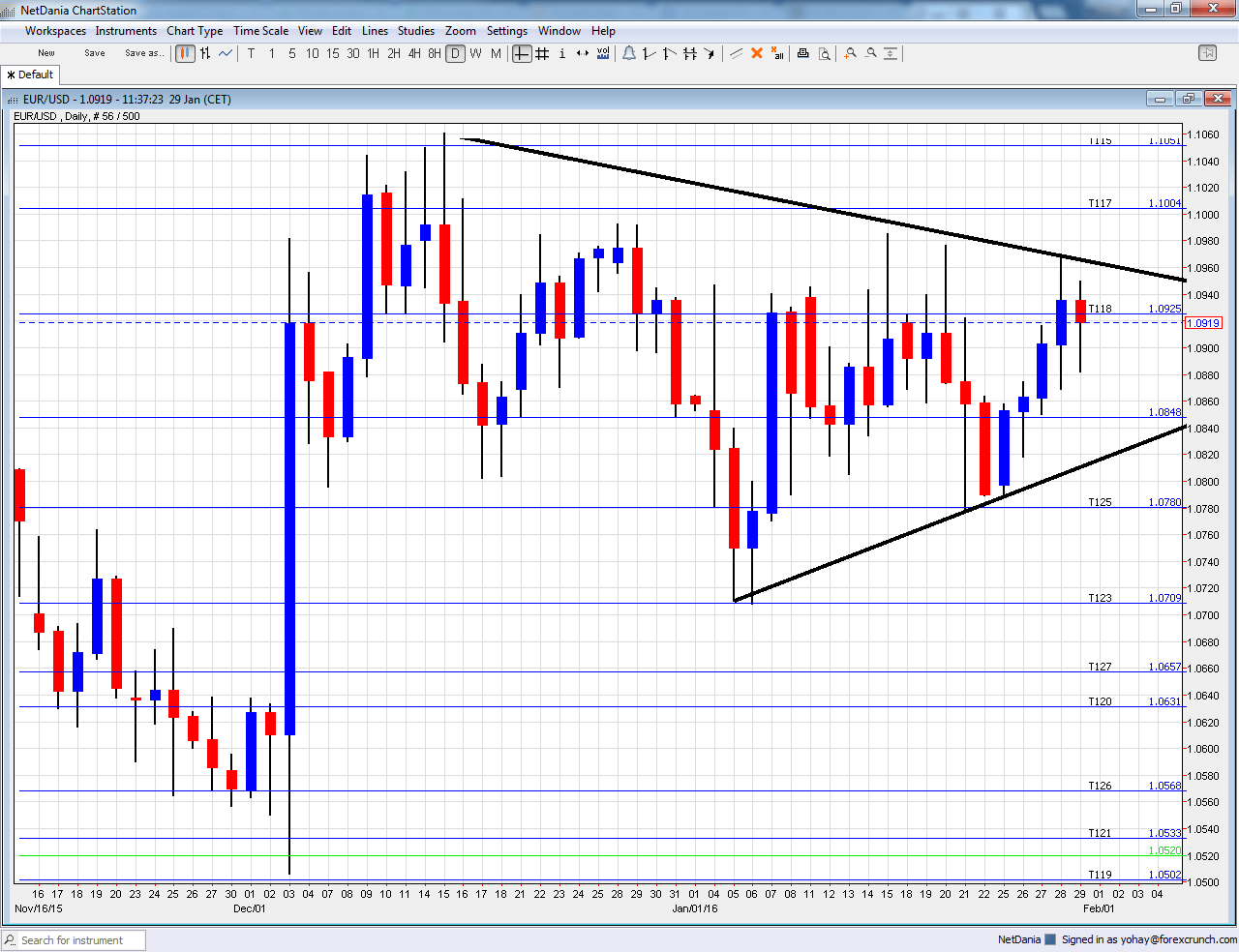Click the 'EUR/USD , Daily, # 56 / 500' label

tap(76, 116)
